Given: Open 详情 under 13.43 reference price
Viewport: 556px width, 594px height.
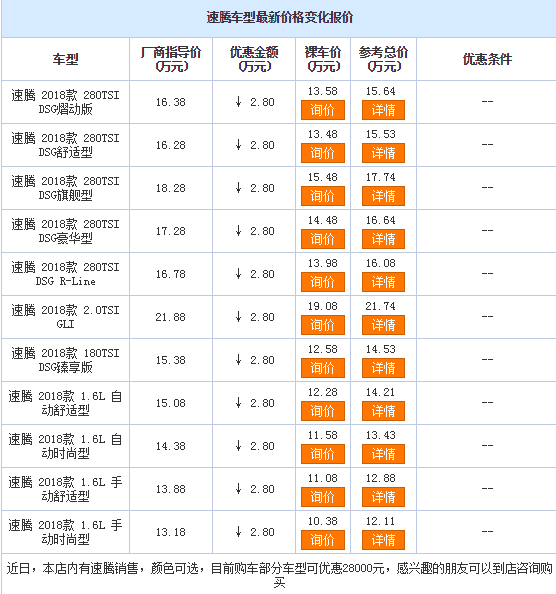Looking at the screenshot, I should click(x=383, y=454).
